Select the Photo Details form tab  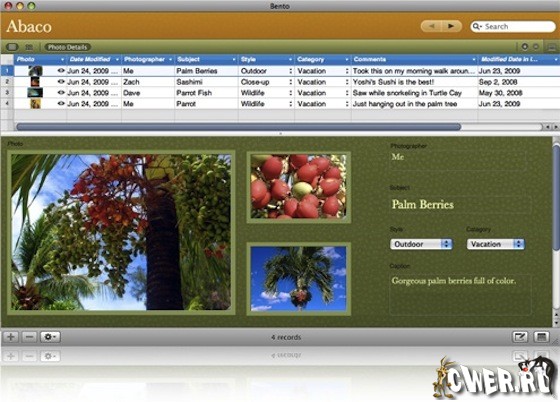[68, 47]
